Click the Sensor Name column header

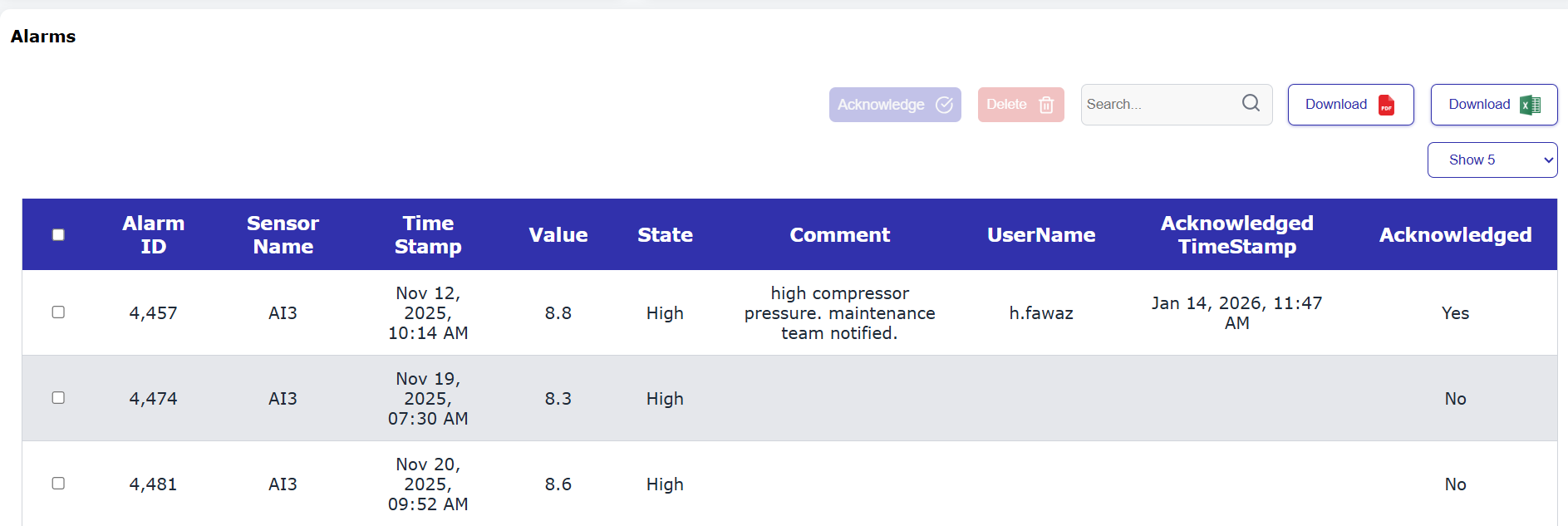click(283, 234)
